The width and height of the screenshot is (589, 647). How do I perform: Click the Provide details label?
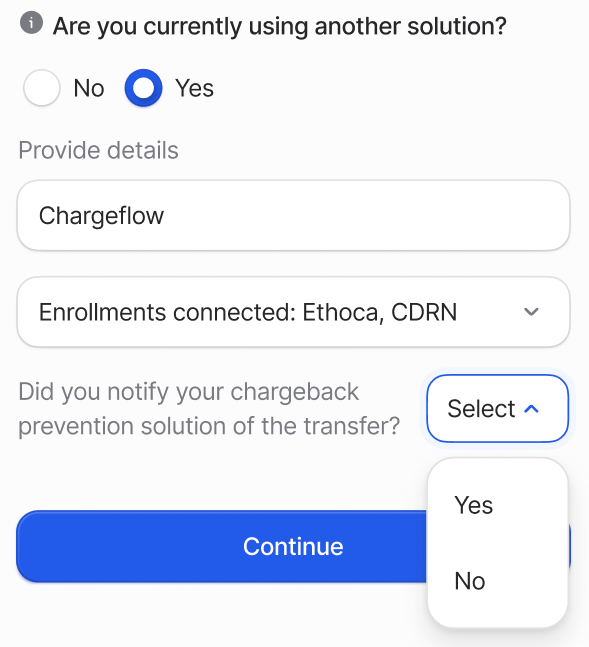[x=98, y=150]
